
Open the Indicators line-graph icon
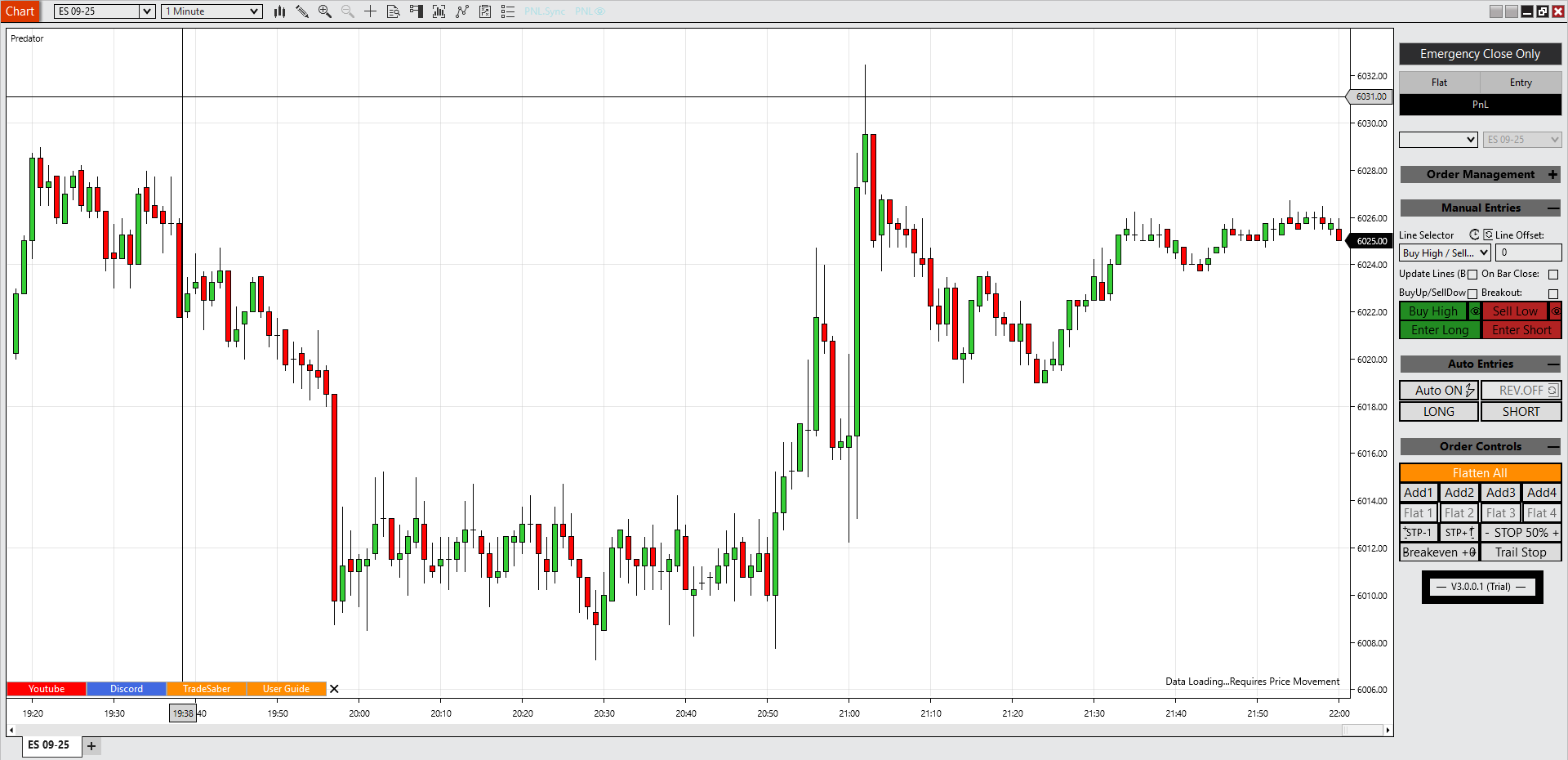click(x=462, y=11)
